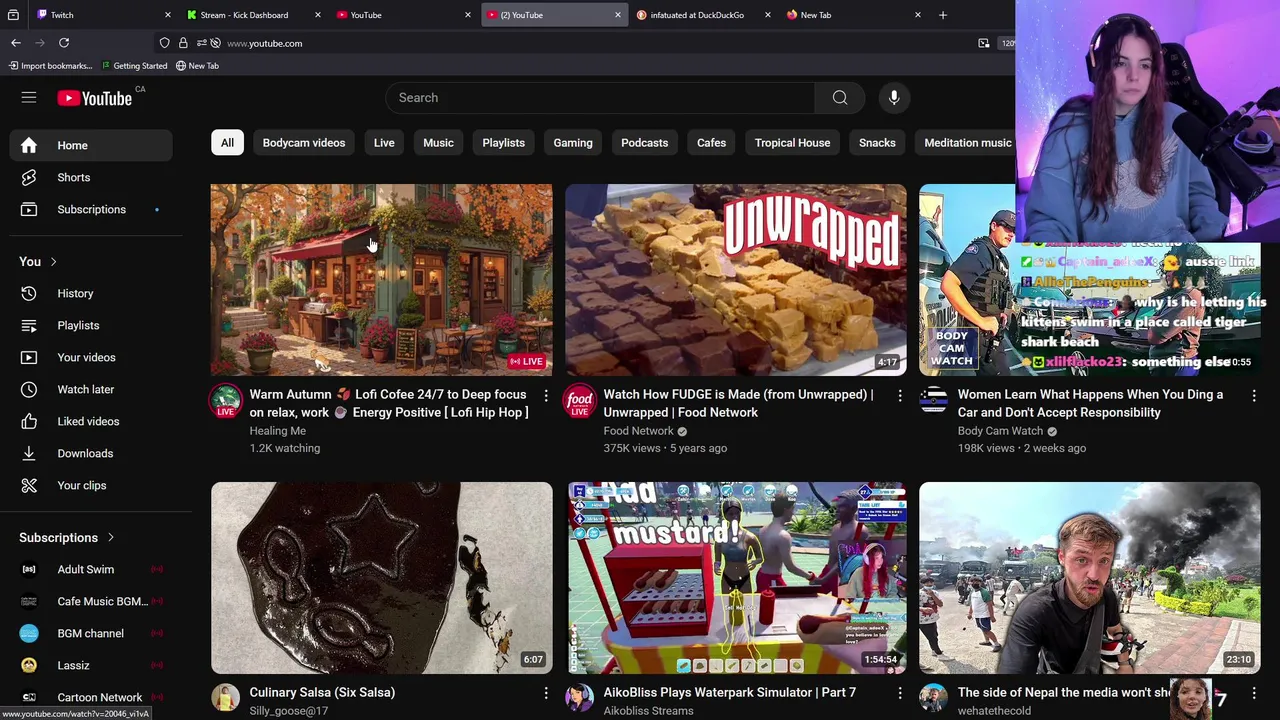Open options for Culinary Salsa video

546,693
